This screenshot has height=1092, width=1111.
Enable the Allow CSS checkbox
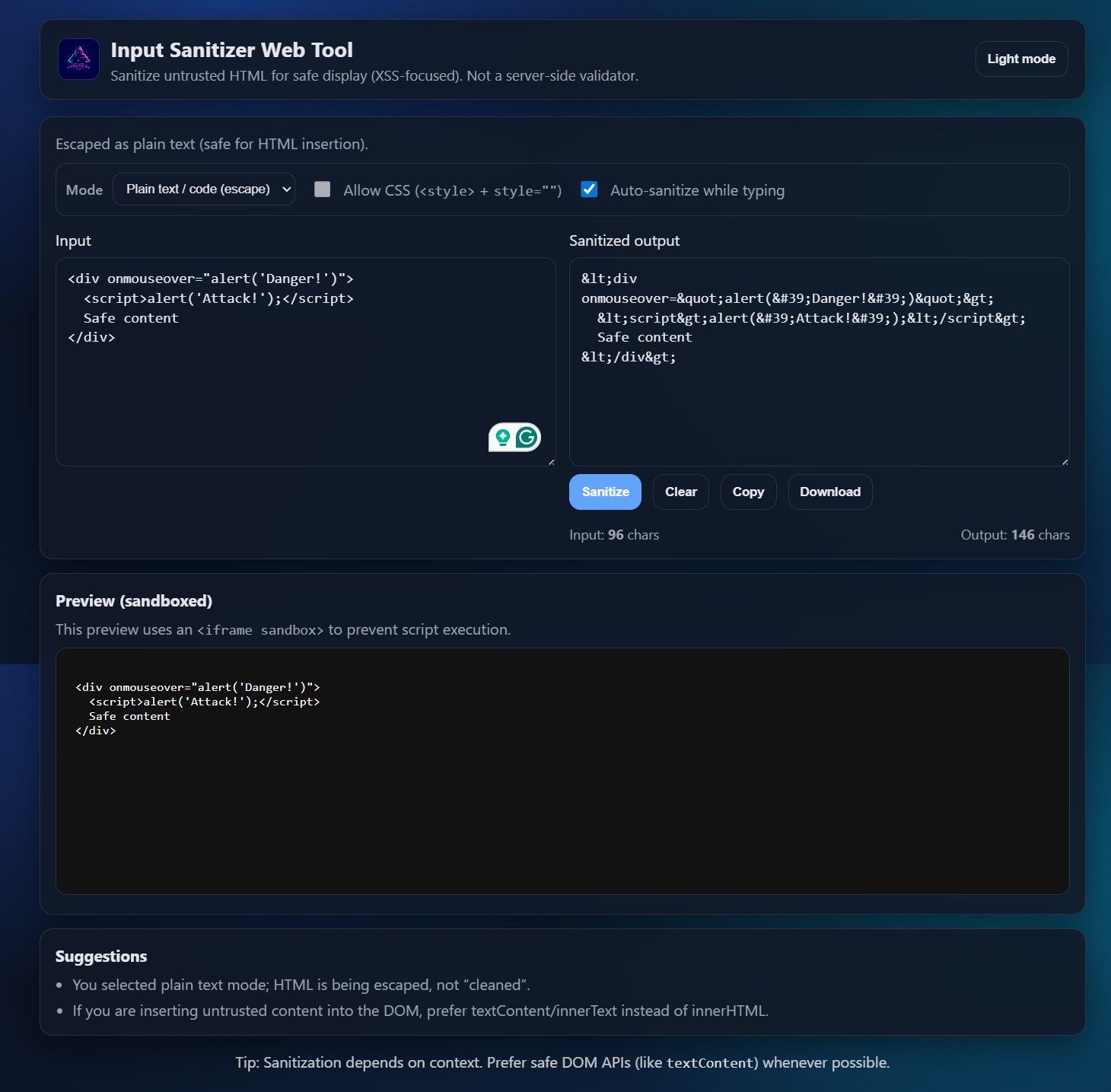[x=323, y=189]
